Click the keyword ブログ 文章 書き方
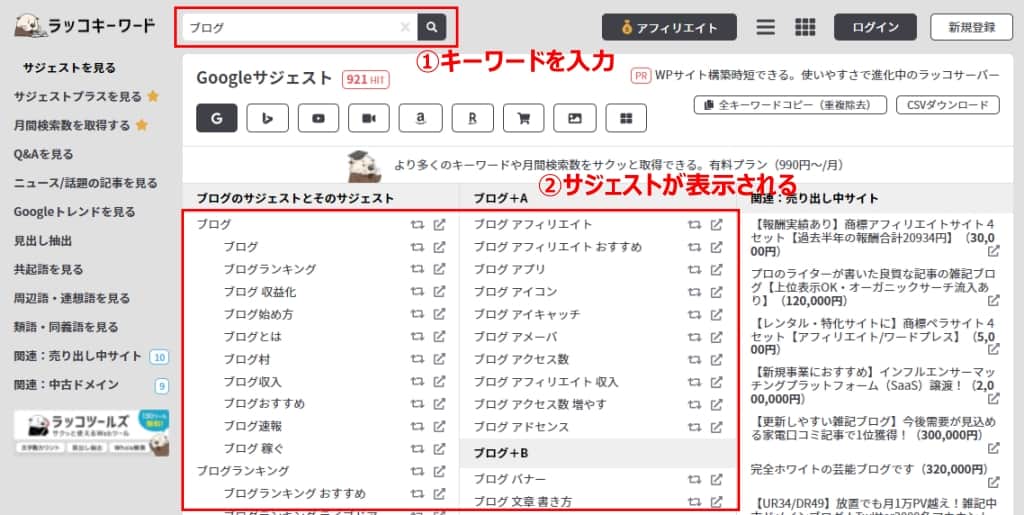1024x515 pixels. (x=522, y=502)
